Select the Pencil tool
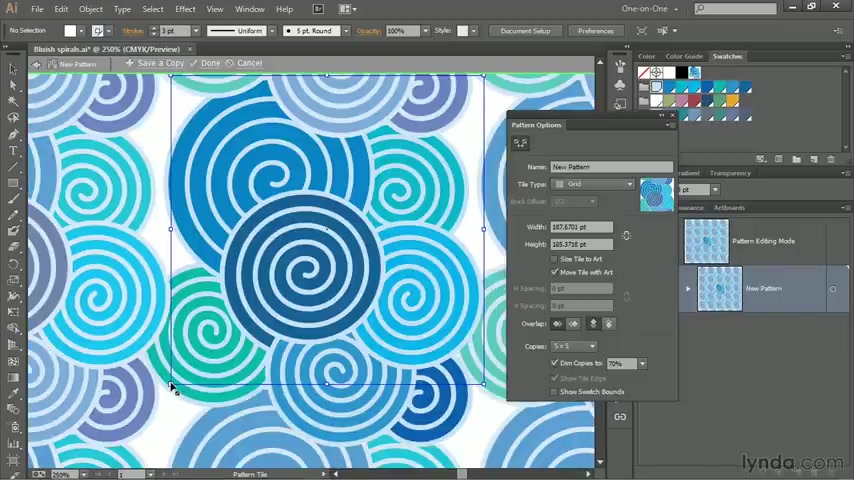 (13, 215)
